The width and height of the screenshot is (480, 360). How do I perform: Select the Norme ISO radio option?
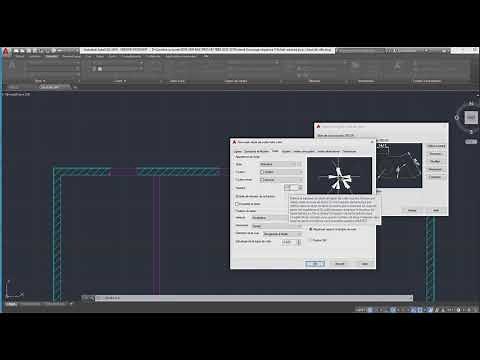click(311, 240)
